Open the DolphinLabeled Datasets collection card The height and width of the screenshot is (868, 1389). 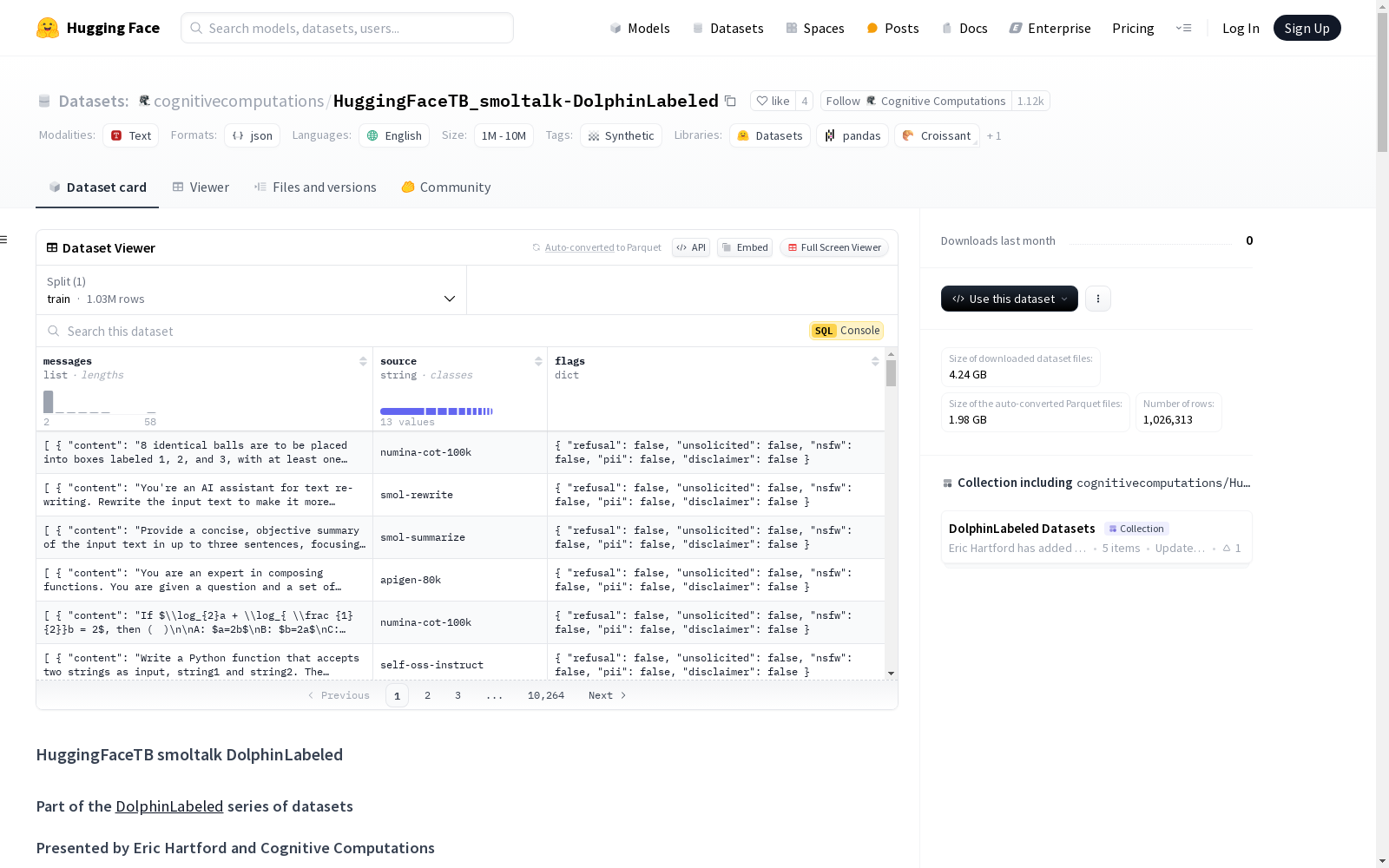[x=1096, y=537]
